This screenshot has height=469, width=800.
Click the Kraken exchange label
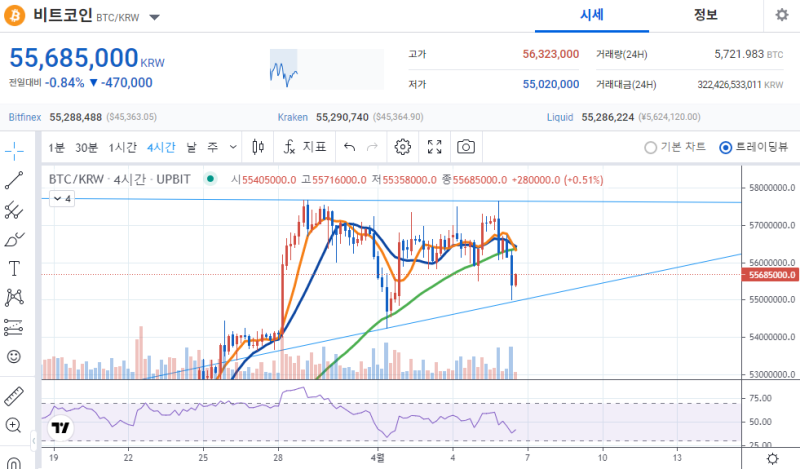pyautogui.click(x=292, y=117)
